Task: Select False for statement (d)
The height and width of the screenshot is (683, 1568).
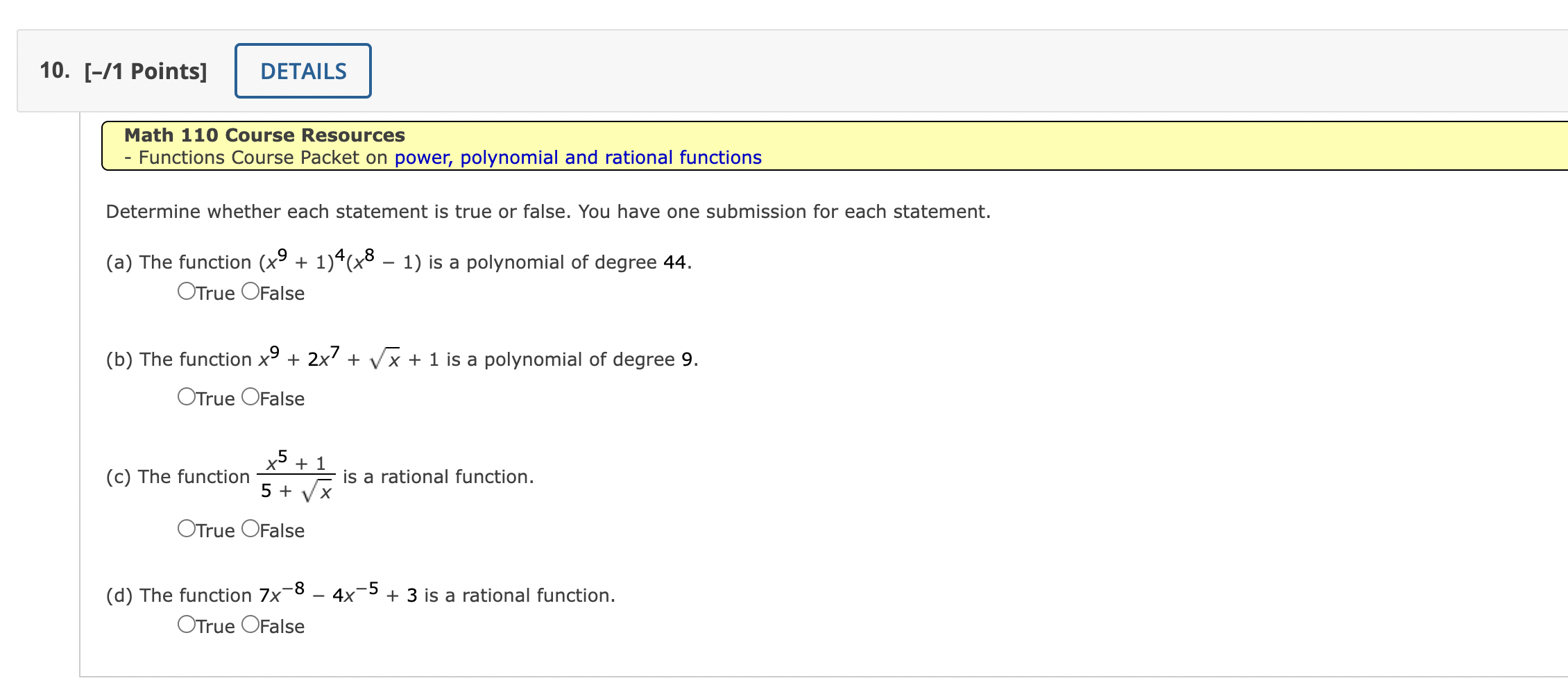Action: tap(251, 625)
